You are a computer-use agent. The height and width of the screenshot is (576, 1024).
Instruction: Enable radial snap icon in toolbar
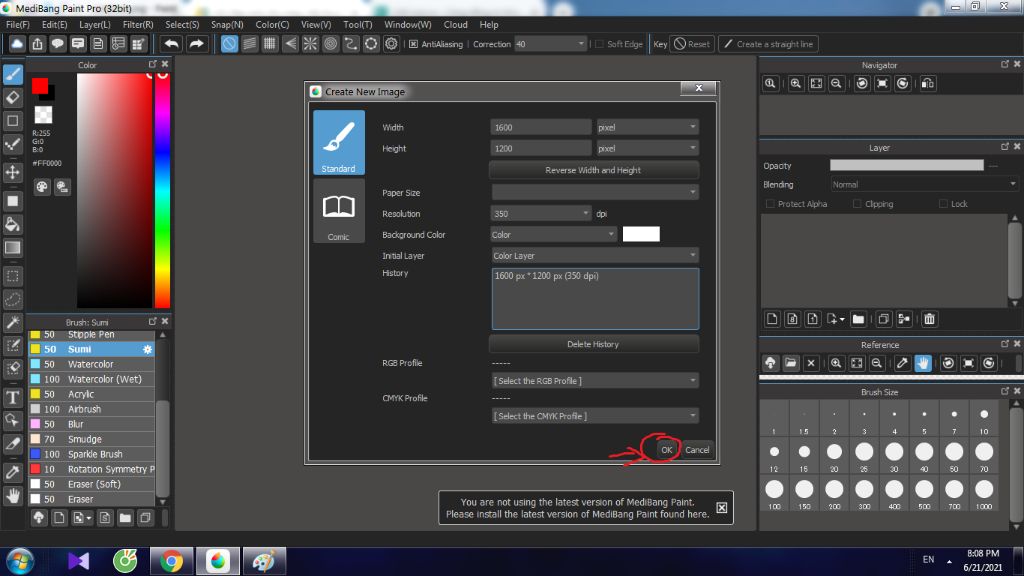pos(310,44)
